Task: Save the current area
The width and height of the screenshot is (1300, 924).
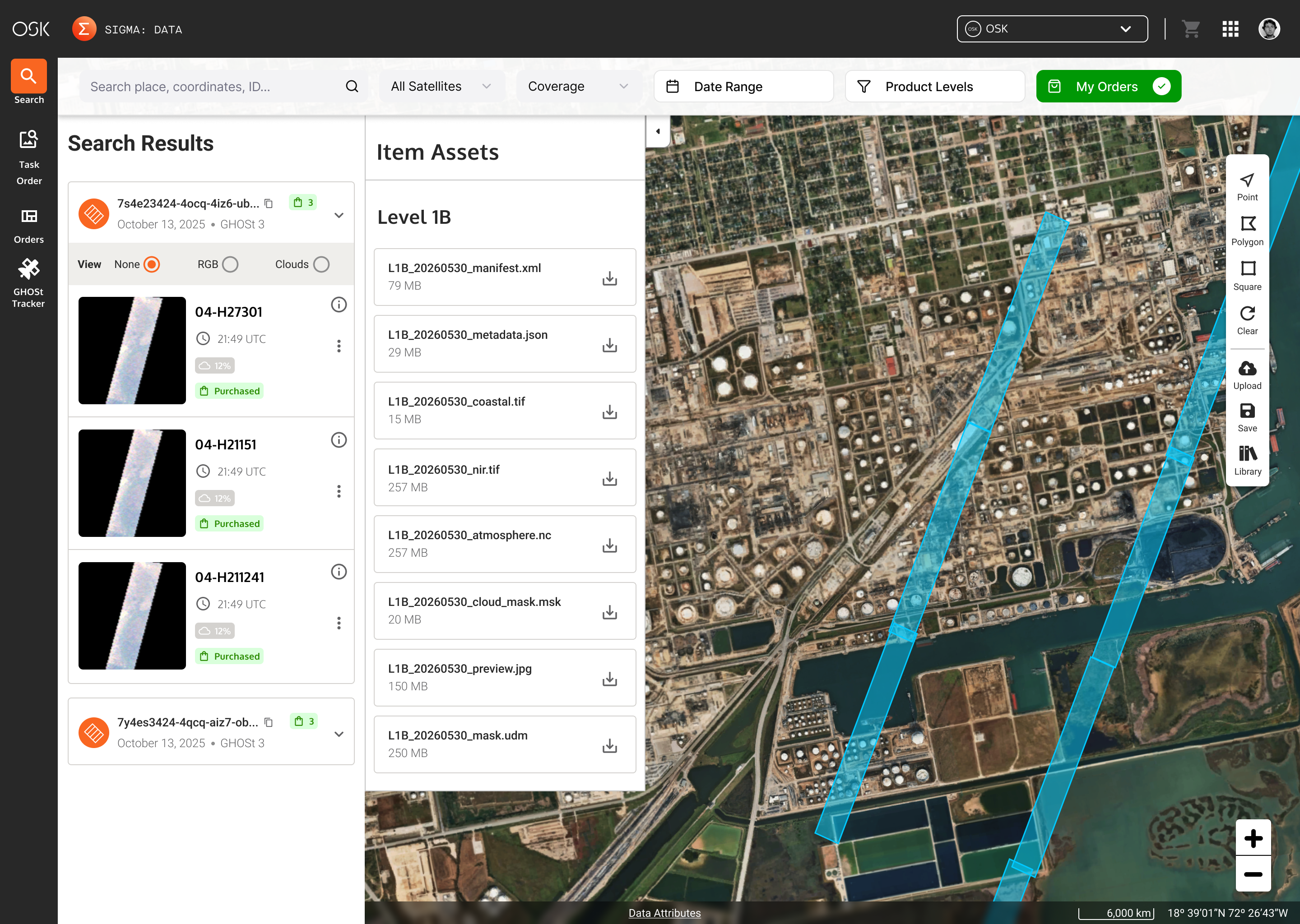Action: 1247,418
